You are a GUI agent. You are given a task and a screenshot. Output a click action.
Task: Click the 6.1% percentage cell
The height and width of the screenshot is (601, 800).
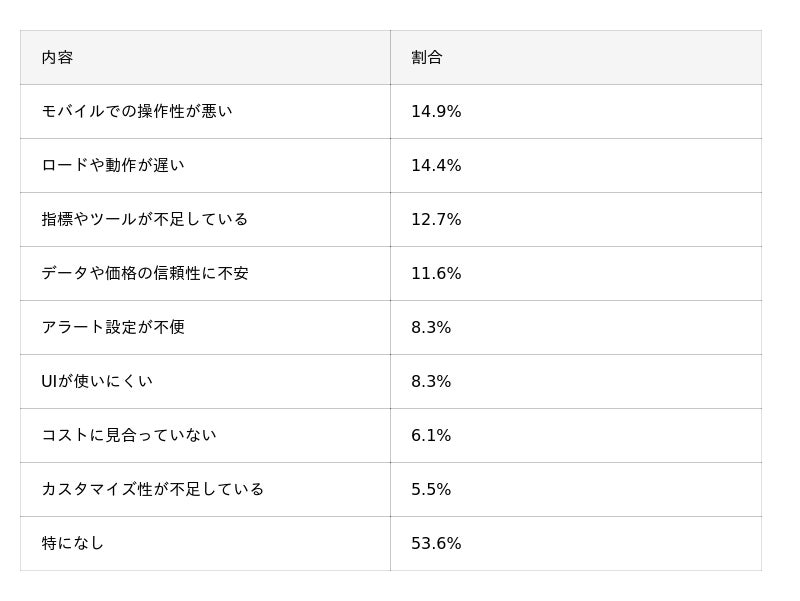[431, 436]
